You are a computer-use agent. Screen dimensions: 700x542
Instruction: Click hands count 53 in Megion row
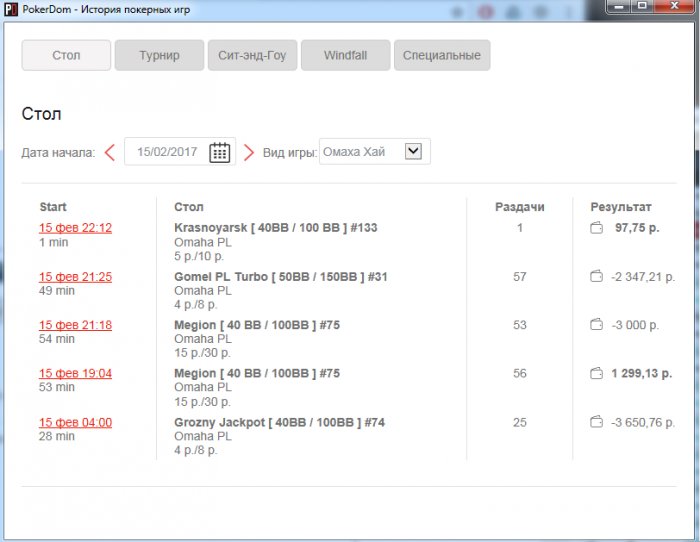tap(520, 325)
